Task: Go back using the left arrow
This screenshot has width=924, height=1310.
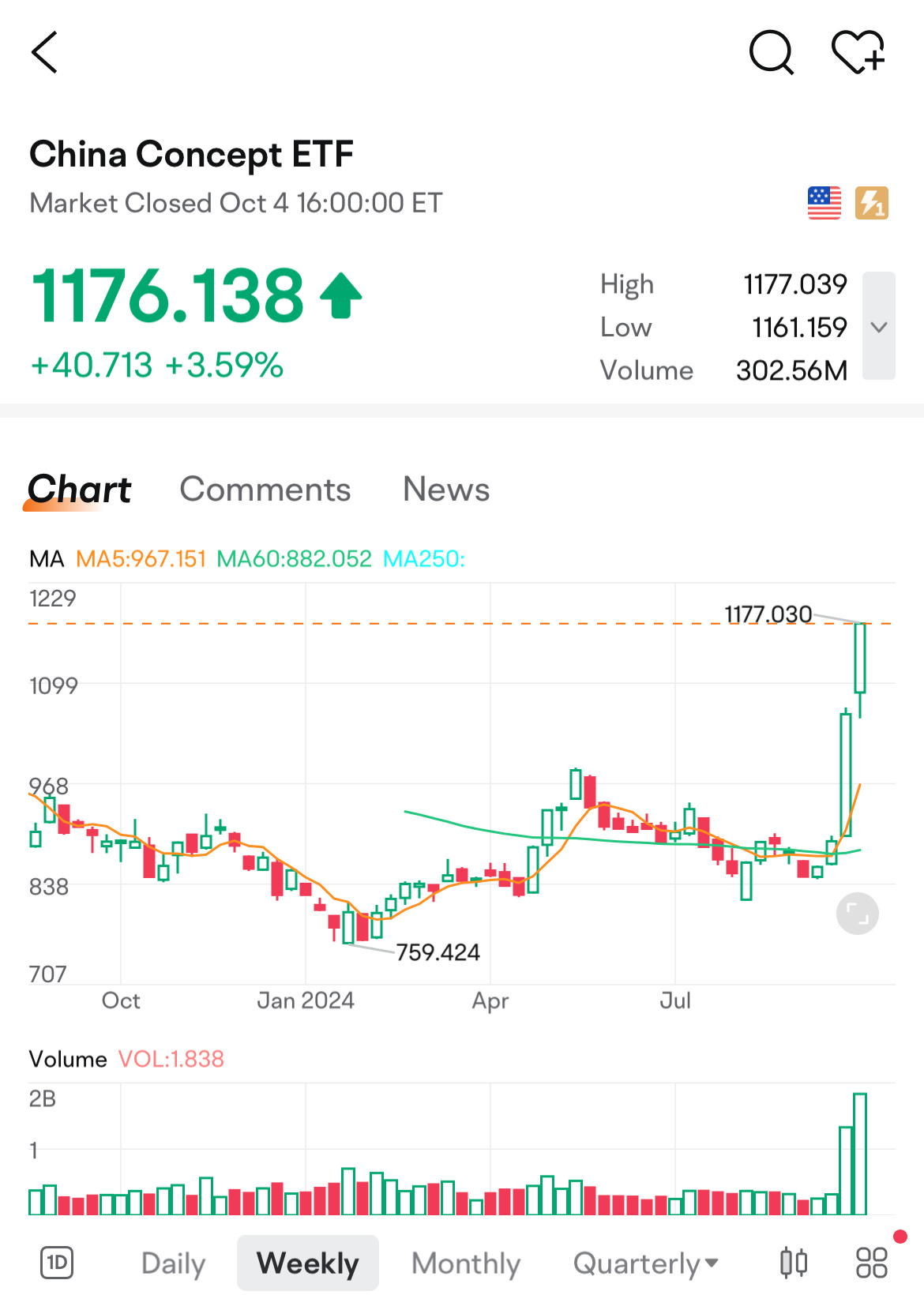Action: 44,53
